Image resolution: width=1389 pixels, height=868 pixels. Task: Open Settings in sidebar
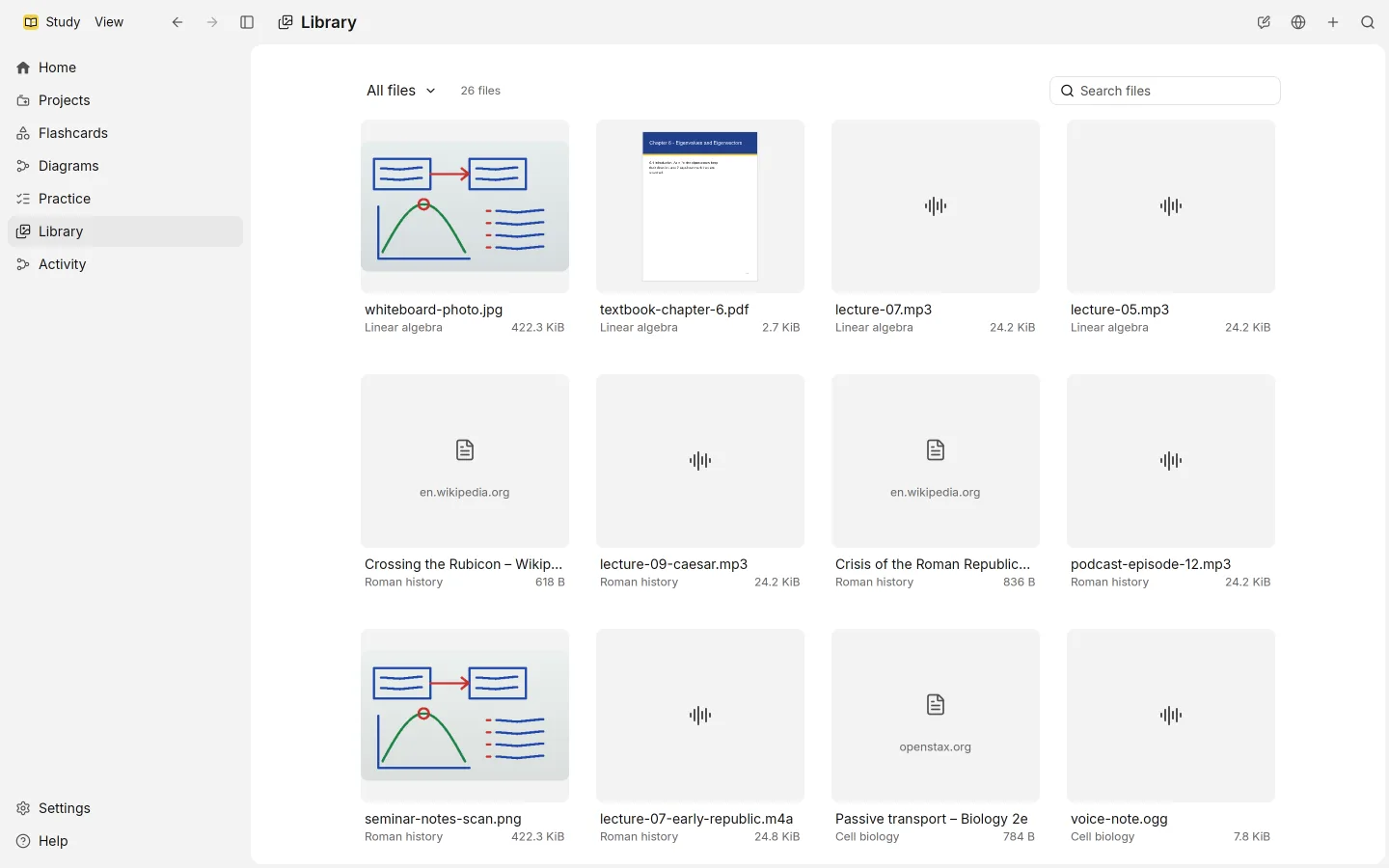[x=125, y=808]
